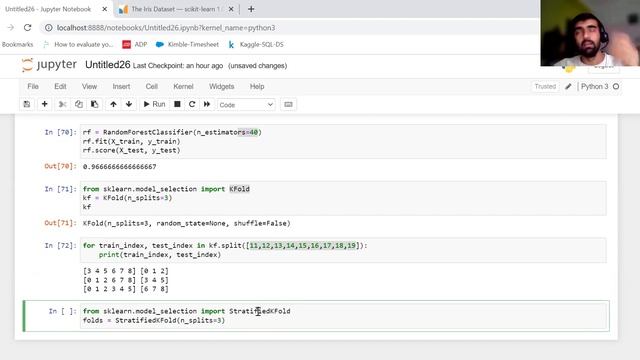The width and height of the screenshot is (640, 360).
Task: Click the site info icon in the address bar
Action: coord(49,28)
